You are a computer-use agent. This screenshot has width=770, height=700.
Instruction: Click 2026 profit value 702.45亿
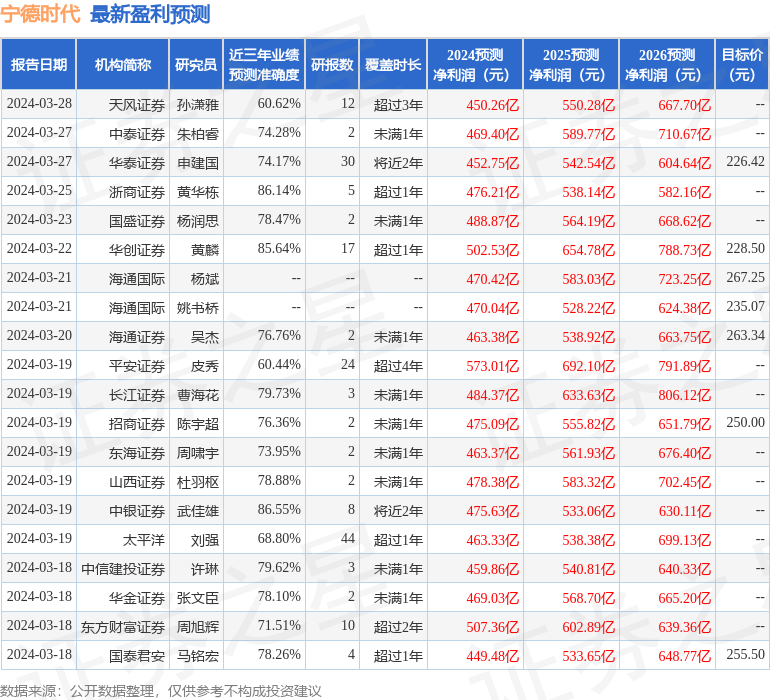[x=685, y=482]
